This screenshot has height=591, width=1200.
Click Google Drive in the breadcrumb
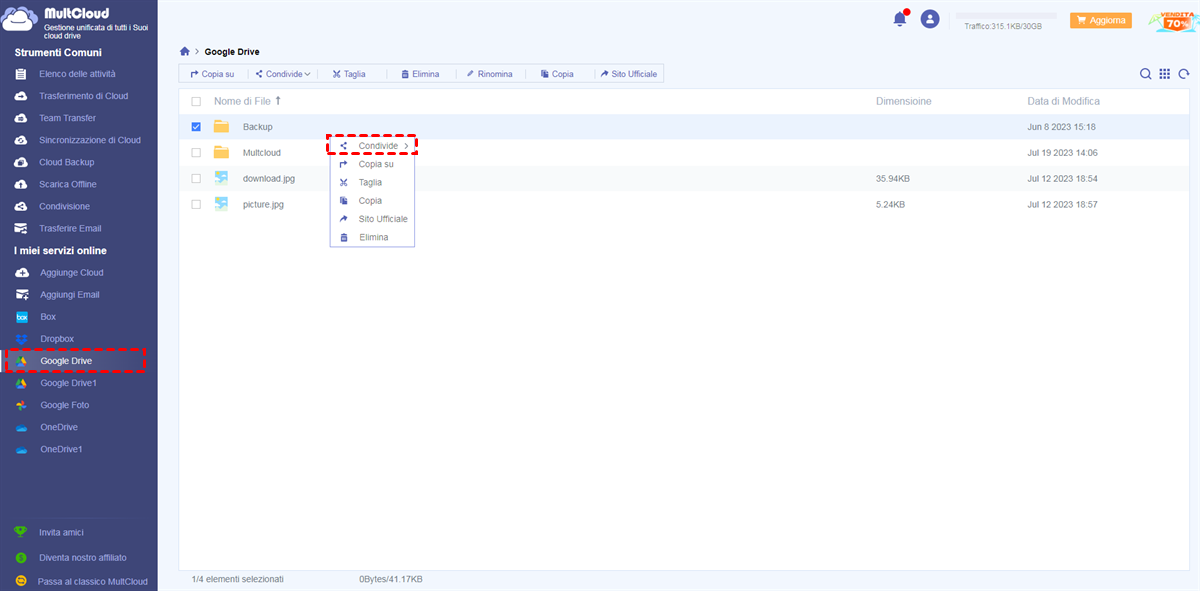(x=232, y=51)
